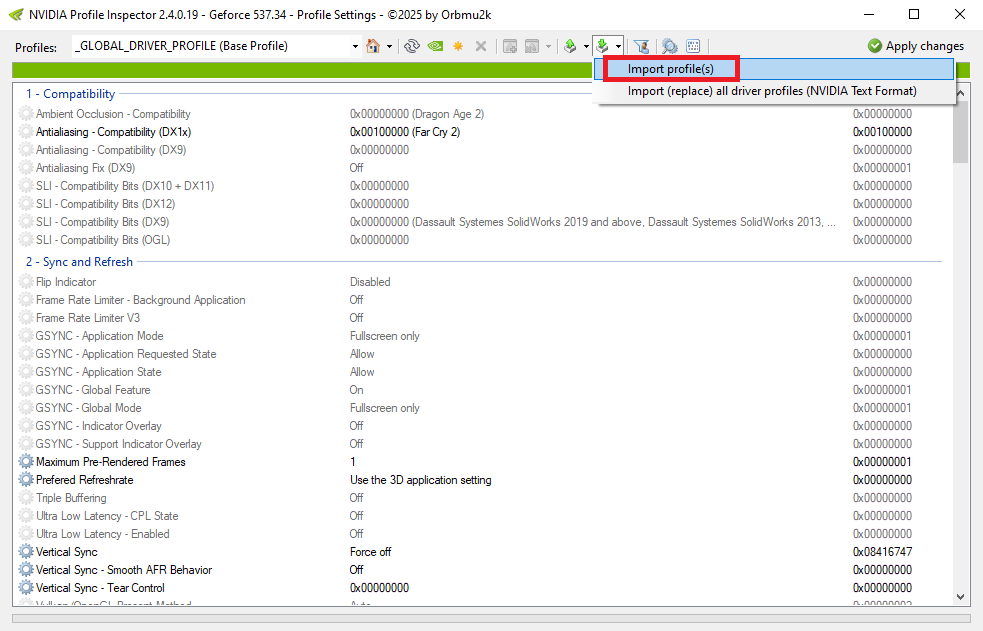Click Apply changes button

(x=916, y=46)
